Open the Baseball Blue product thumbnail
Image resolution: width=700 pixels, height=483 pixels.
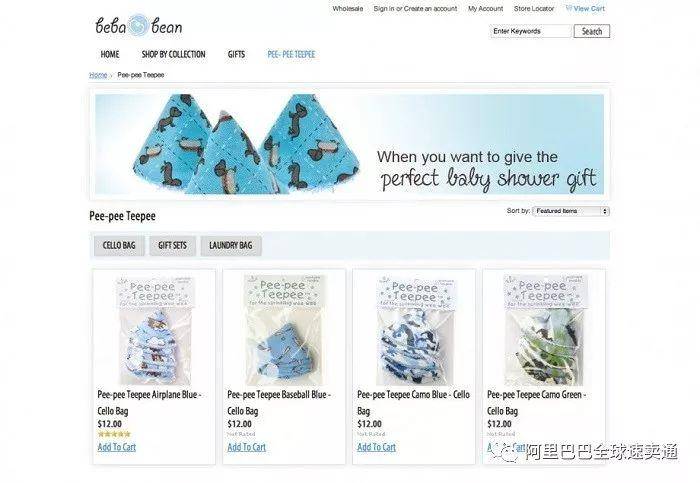pos(284,330)
